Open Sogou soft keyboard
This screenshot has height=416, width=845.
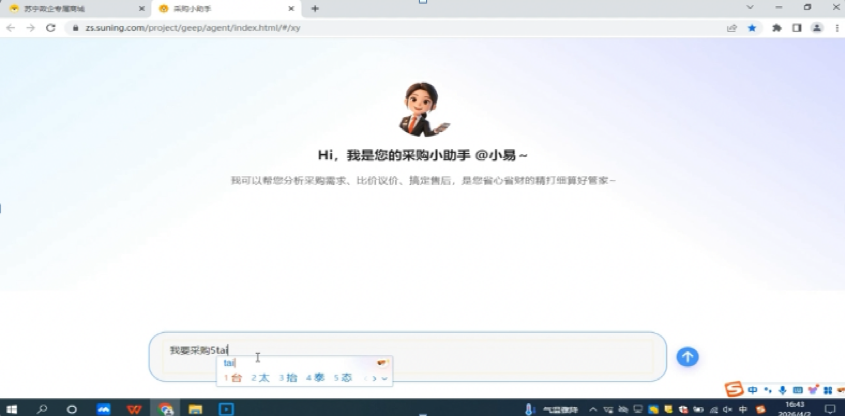798,390
